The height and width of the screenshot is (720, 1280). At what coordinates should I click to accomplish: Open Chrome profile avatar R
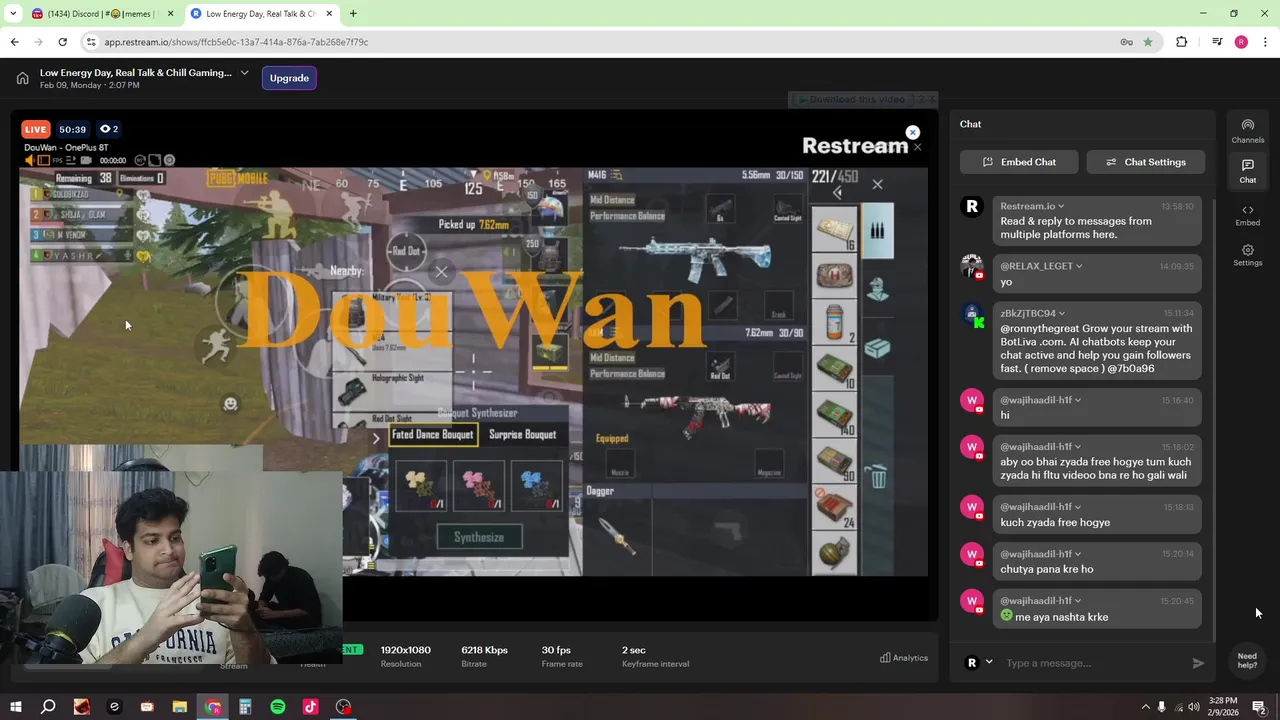tap(1241, 42)
